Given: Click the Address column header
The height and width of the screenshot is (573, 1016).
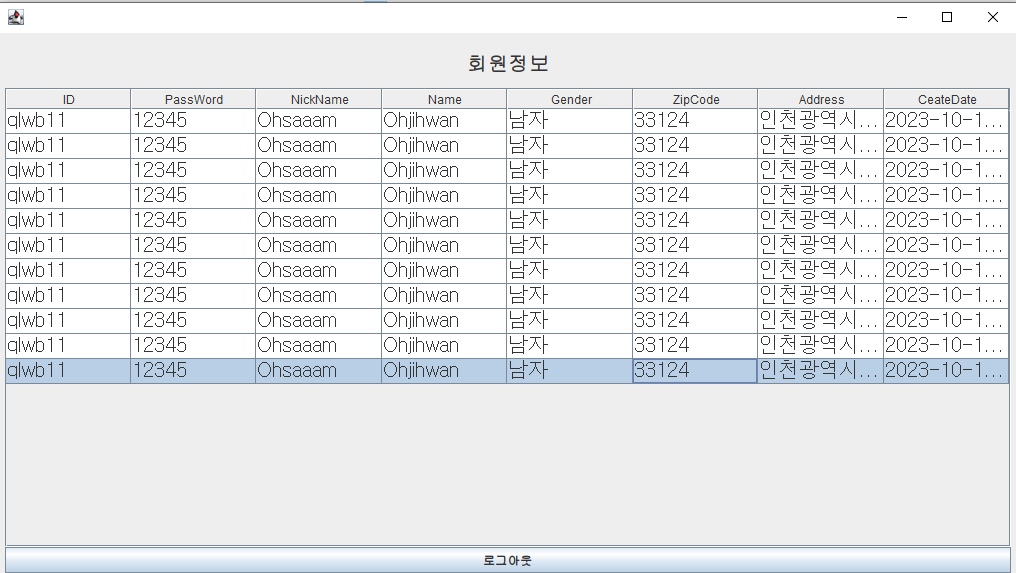Looking at the screenshot, I should tap(820, 99).
